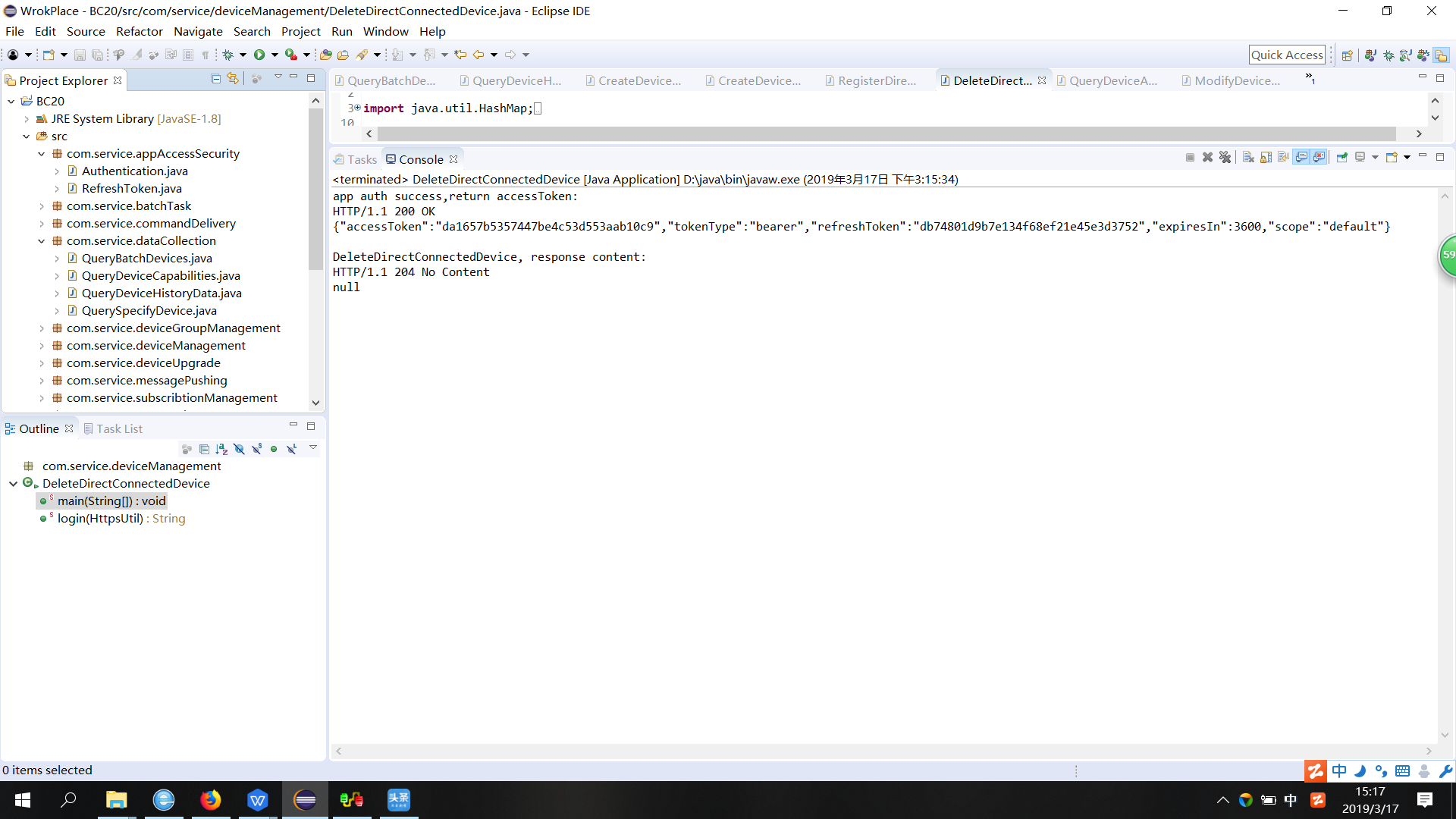This screenshot has width=1456, height=819.
Task: Collapse the com.service.dataCollection package
Action: [42, 241]
